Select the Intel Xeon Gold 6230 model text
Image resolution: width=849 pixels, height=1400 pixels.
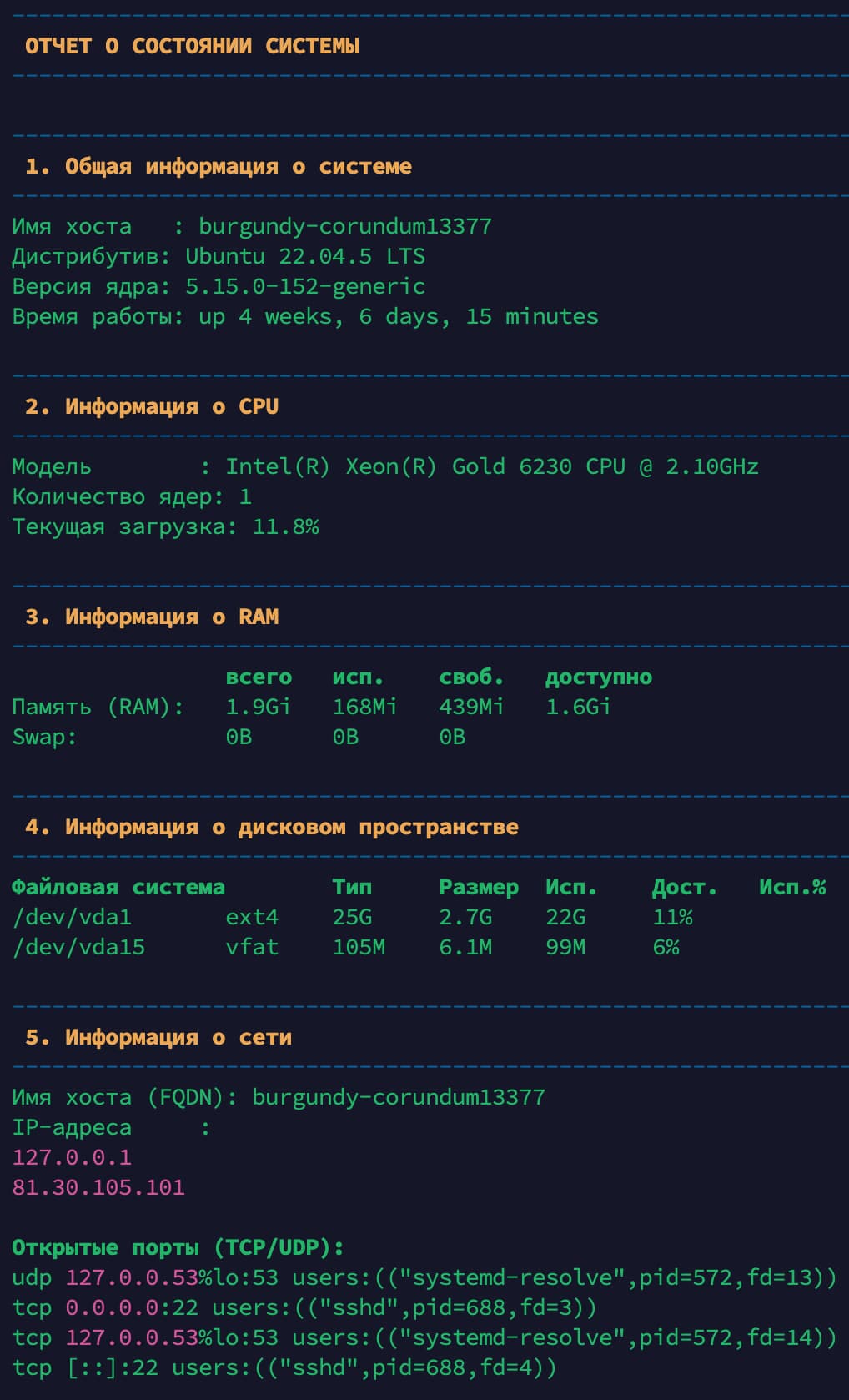pyautogui.click(x=492, y=466)
